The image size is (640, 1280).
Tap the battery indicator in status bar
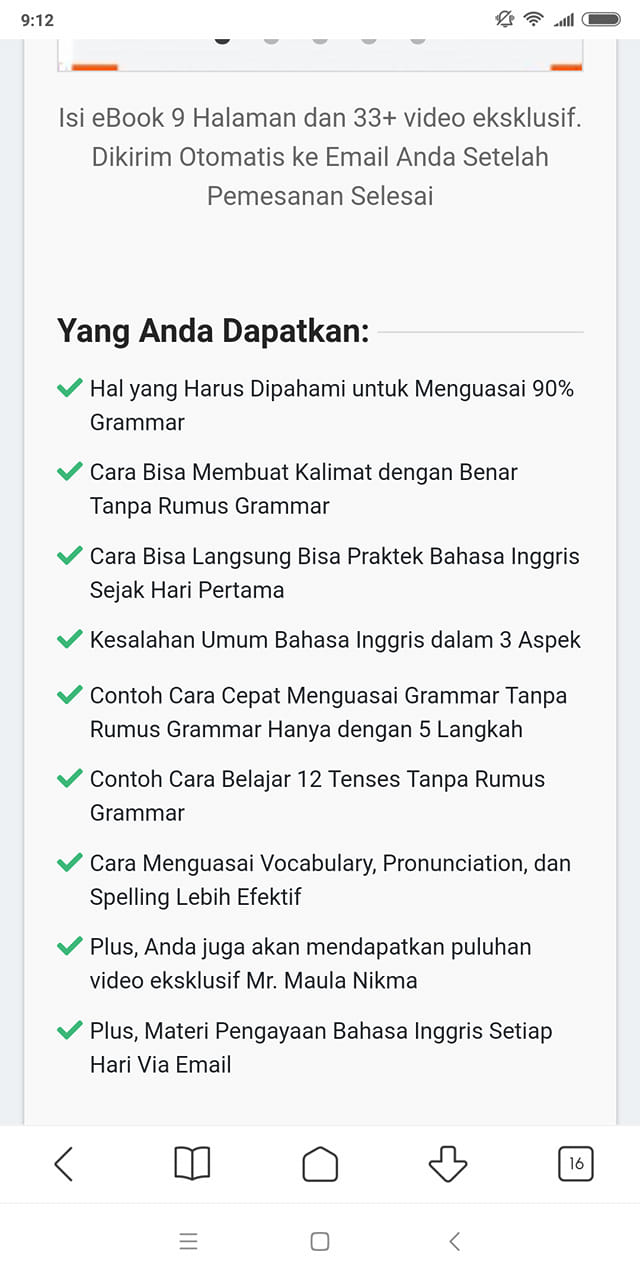tap(602, 19)
